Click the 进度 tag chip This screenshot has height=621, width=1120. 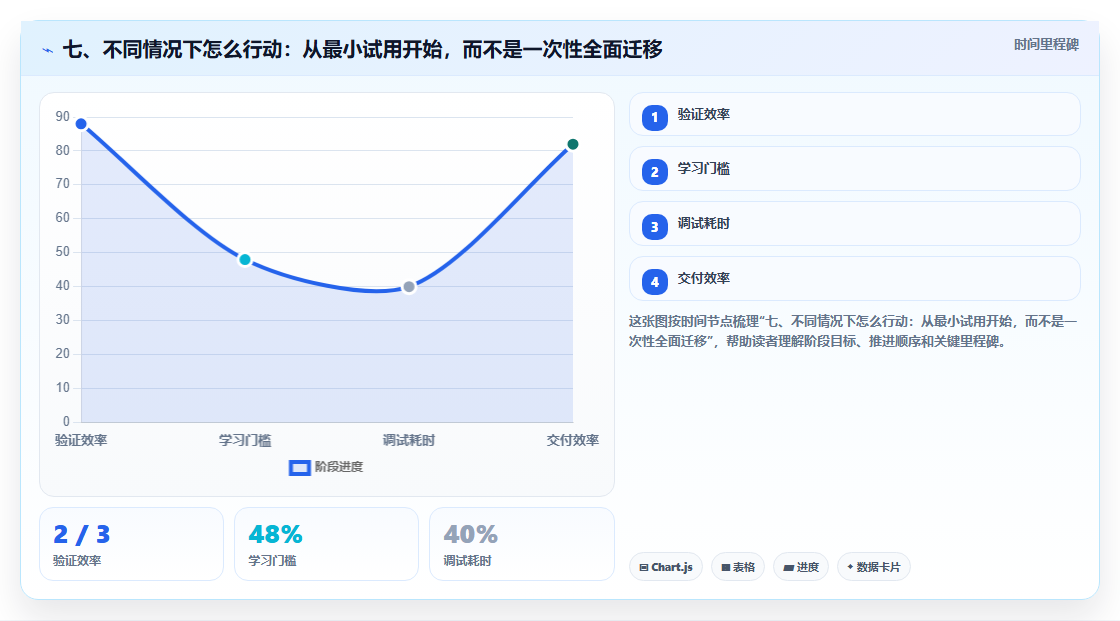pyautogui.click(x=801, y=567)
